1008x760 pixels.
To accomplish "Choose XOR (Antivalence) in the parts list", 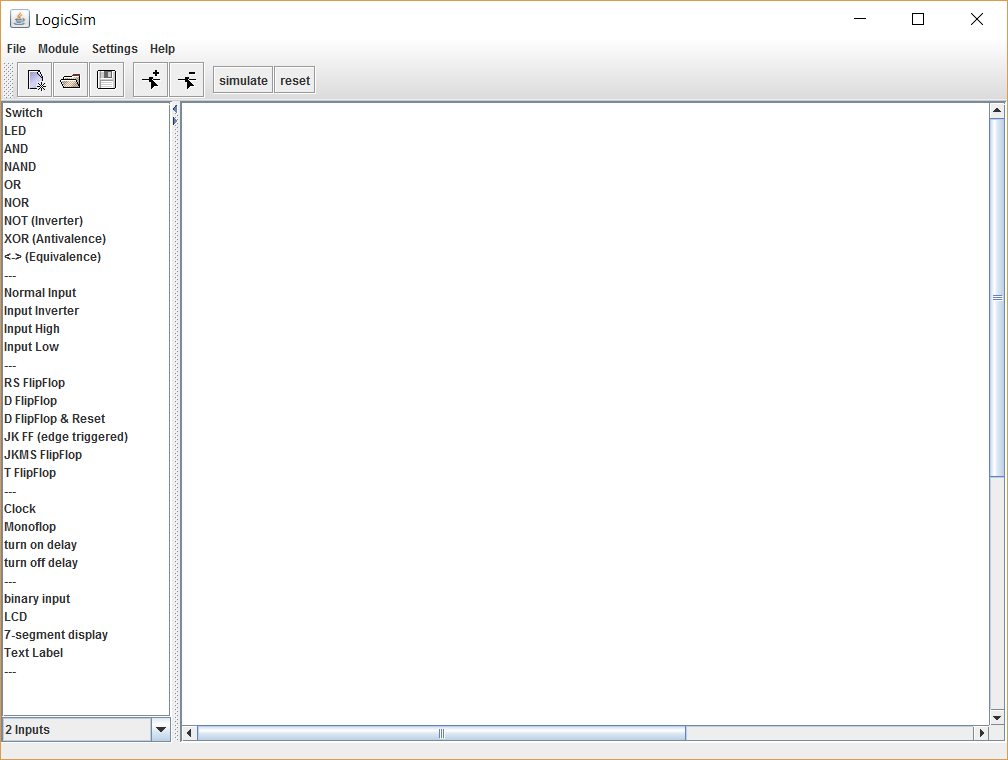I will click(55, 239).
